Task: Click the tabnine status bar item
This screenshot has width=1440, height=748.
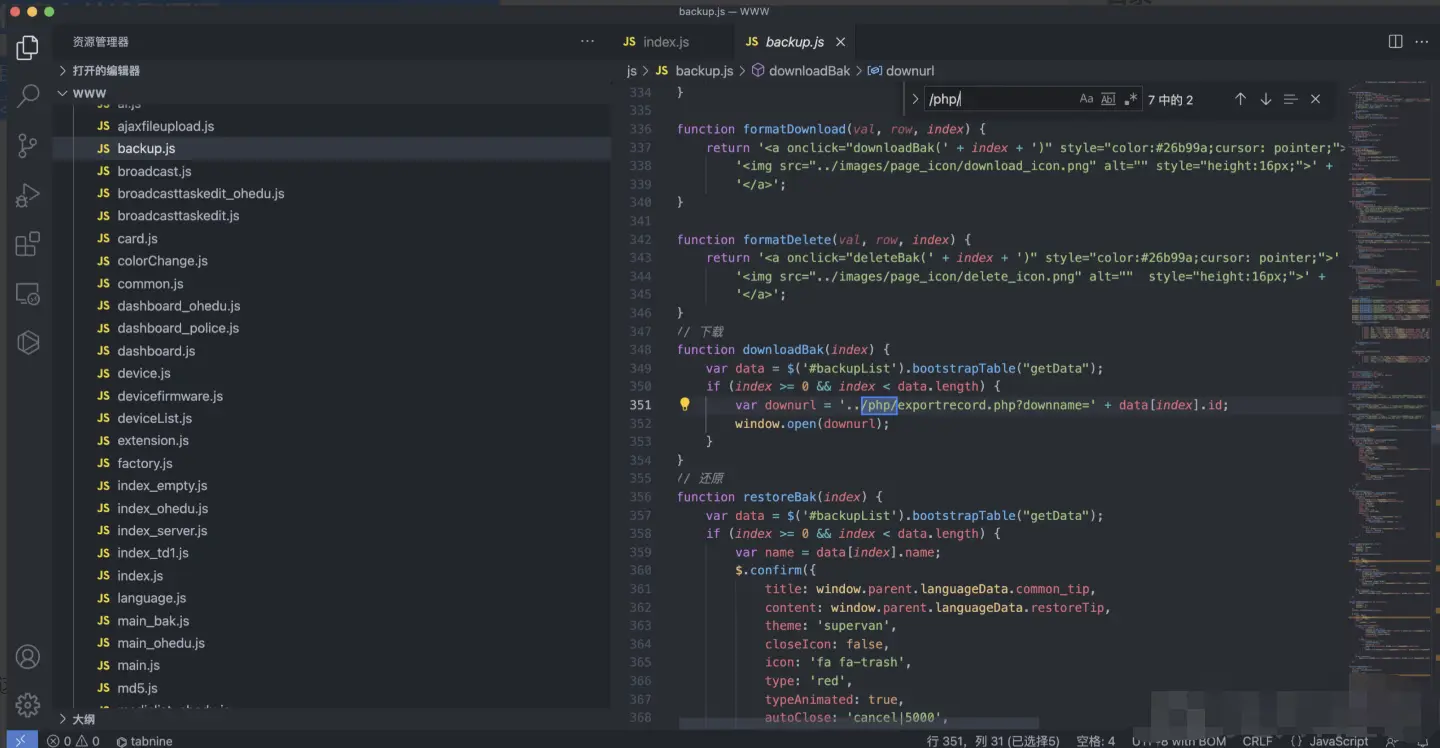Action: [x=144, y=741]
